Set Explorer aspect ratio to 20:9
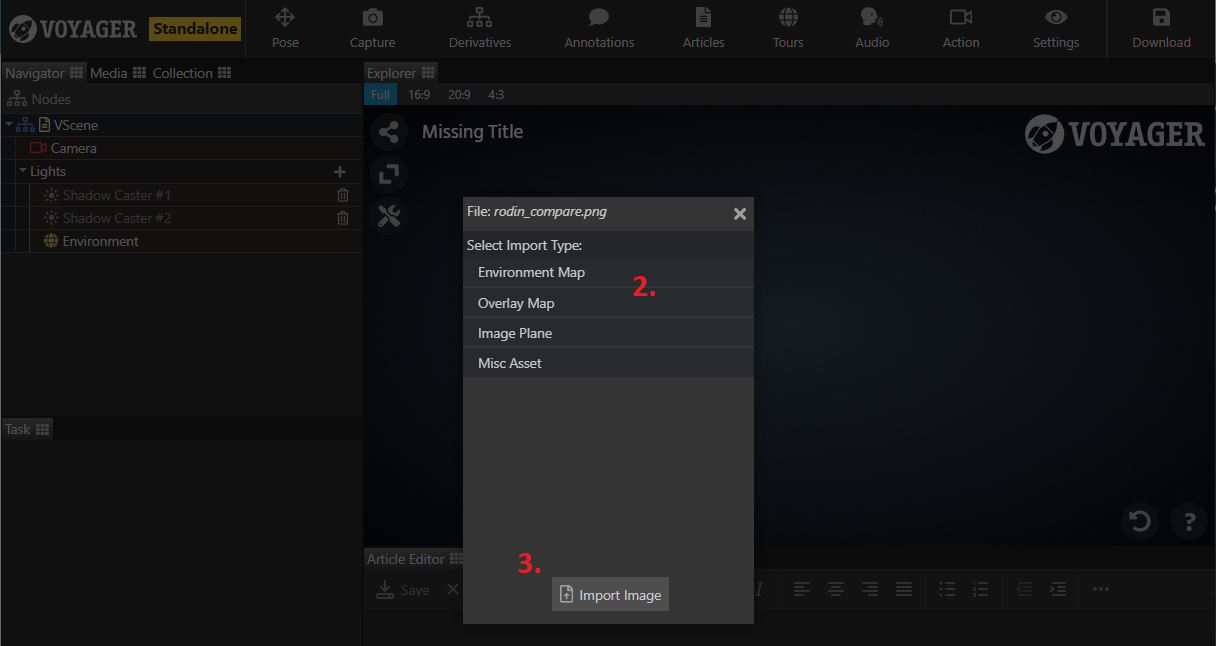 click(x=459, y=95)
